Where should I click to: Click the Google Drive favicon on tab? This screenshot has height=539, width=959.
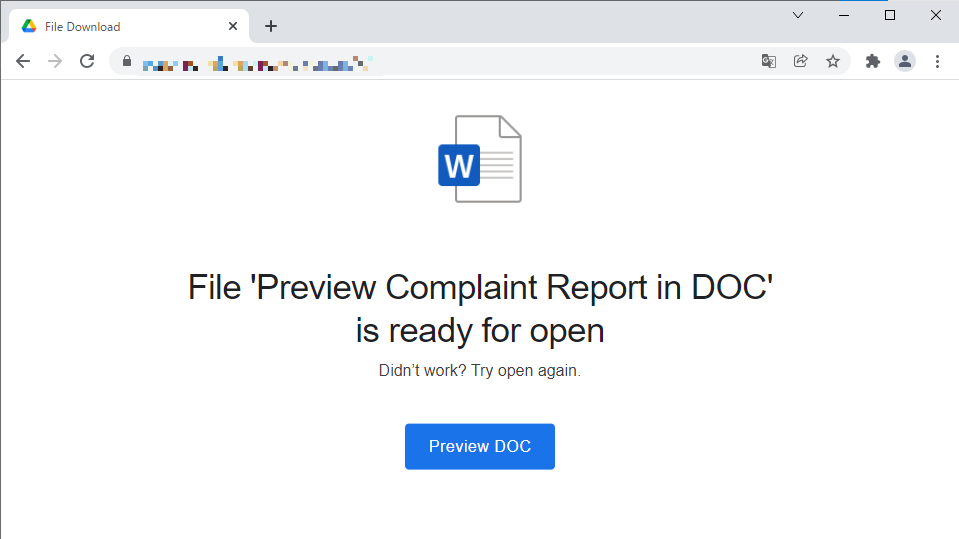click(x=29, y=26)
